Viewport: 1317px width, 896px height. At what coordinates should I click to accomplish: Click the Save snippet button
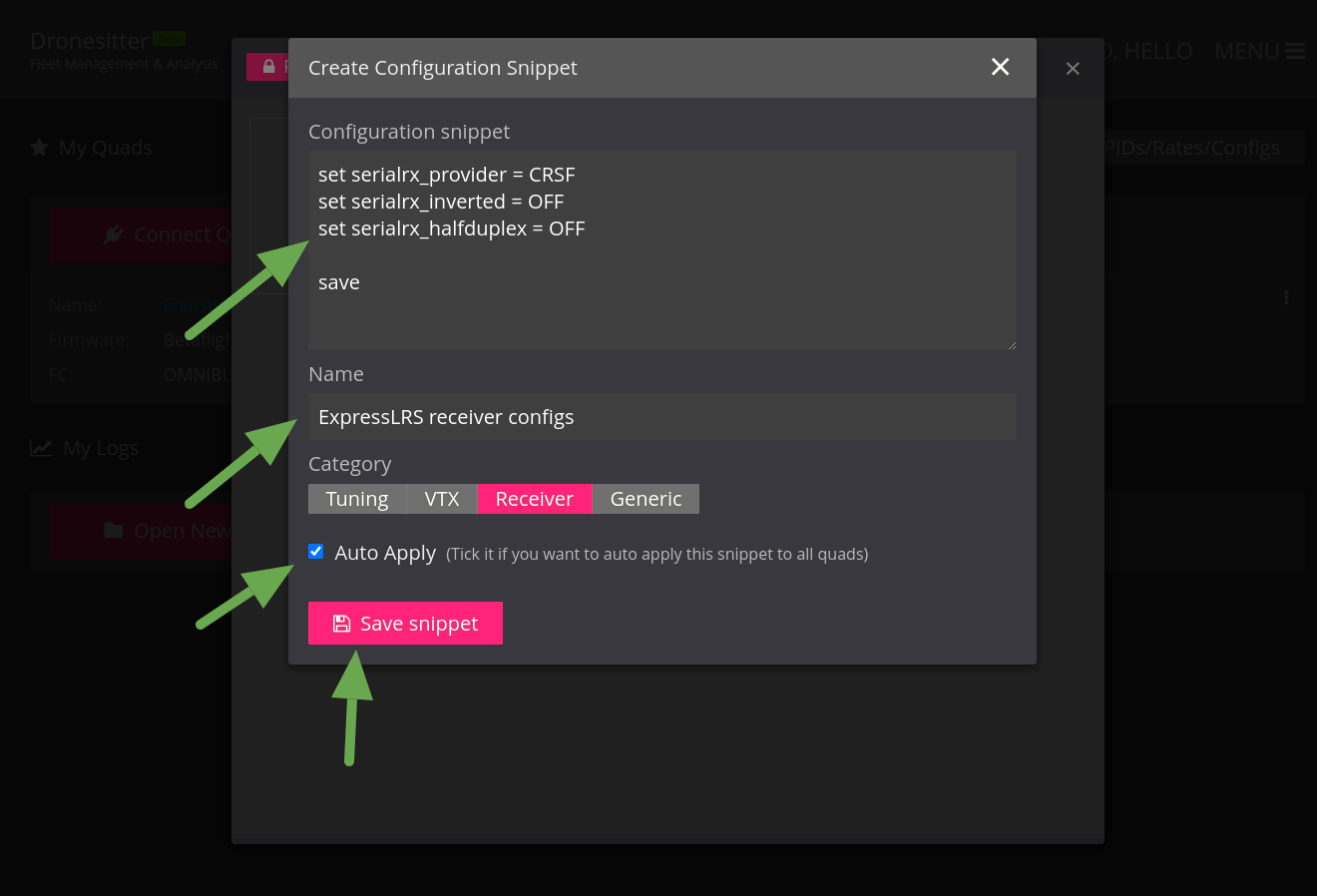(x=405, y=623)
